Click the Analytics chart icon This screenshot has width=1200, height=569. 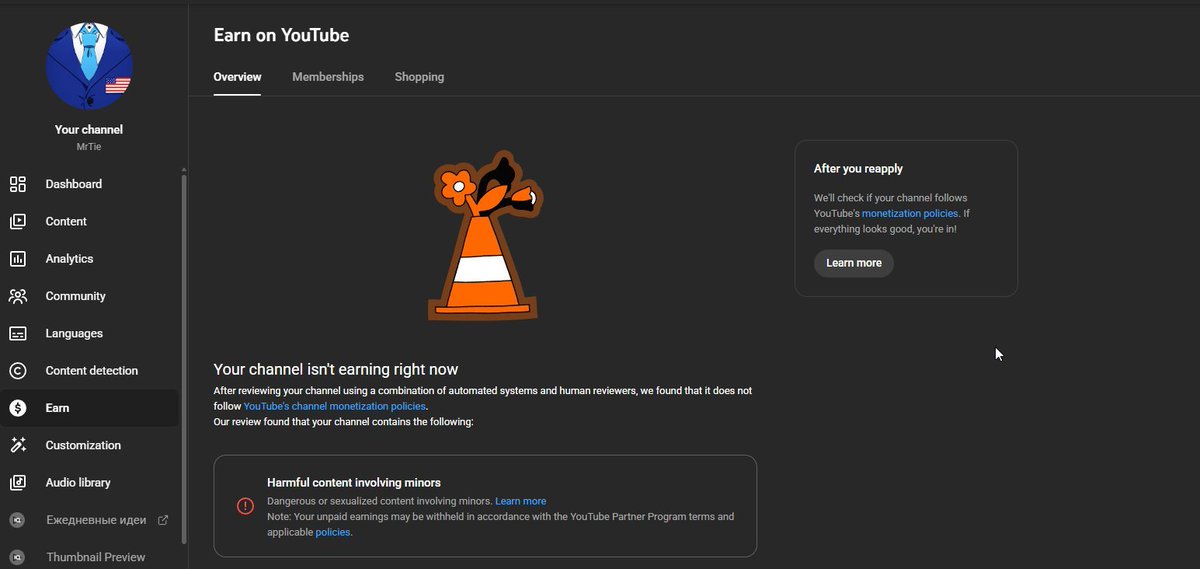(17, 259)
